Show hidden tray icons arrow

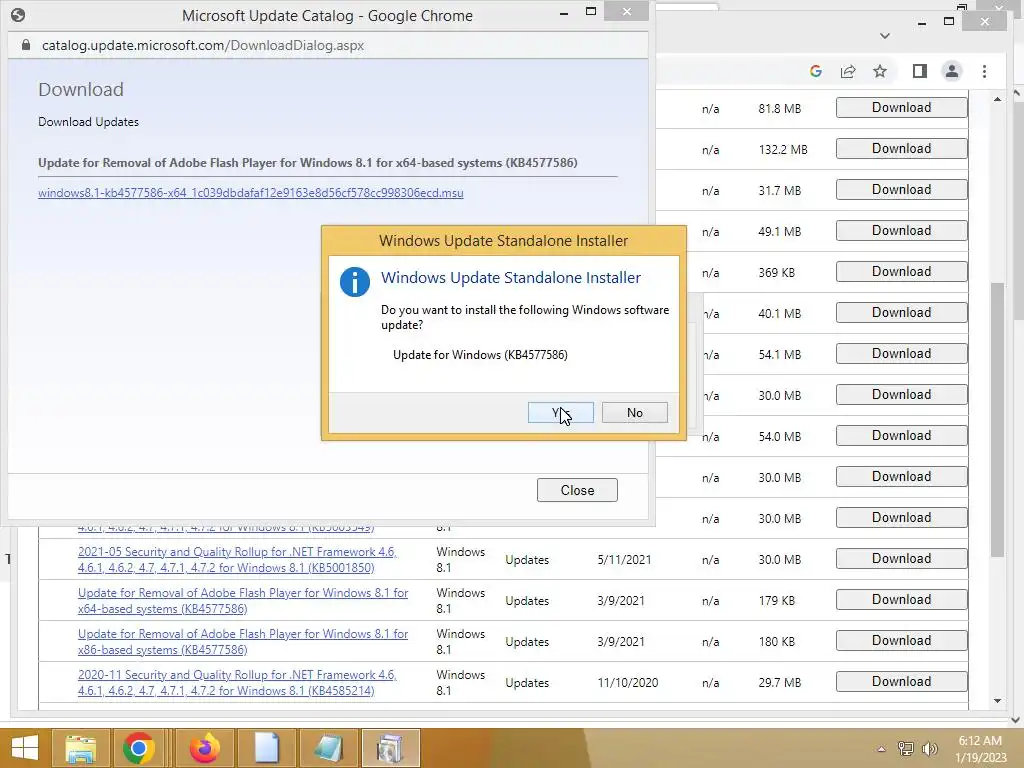[882, 749]
